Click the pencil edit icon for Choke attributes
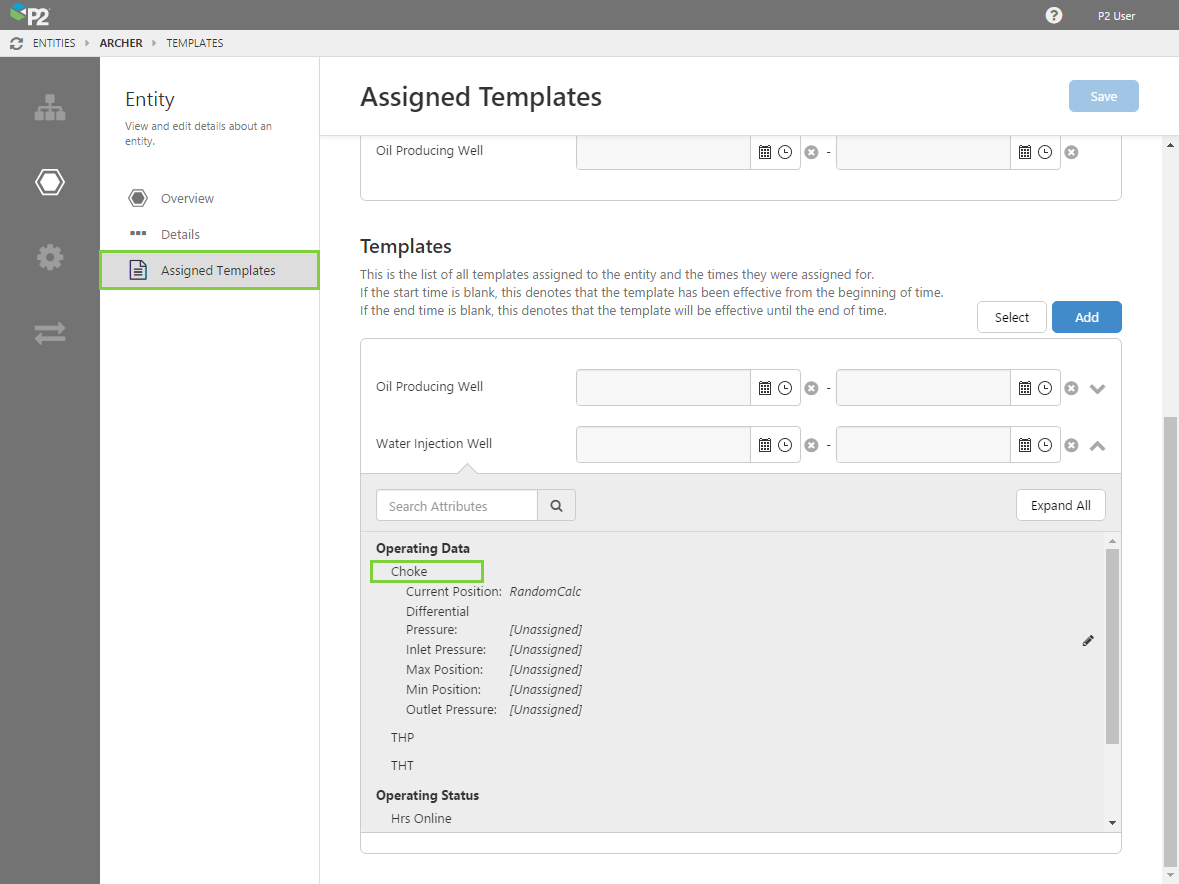 (x=1088, y=640)
